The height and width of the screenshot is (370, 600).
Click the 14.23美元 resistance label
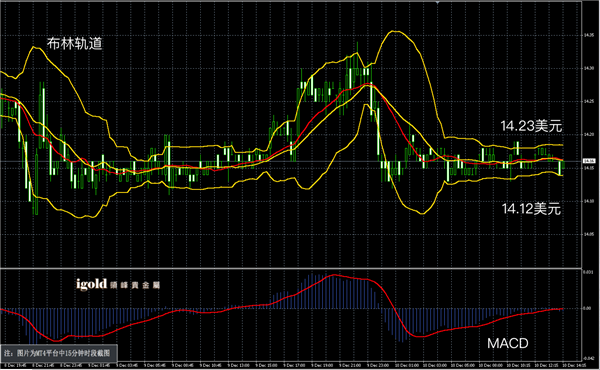(x=531, y=126)
